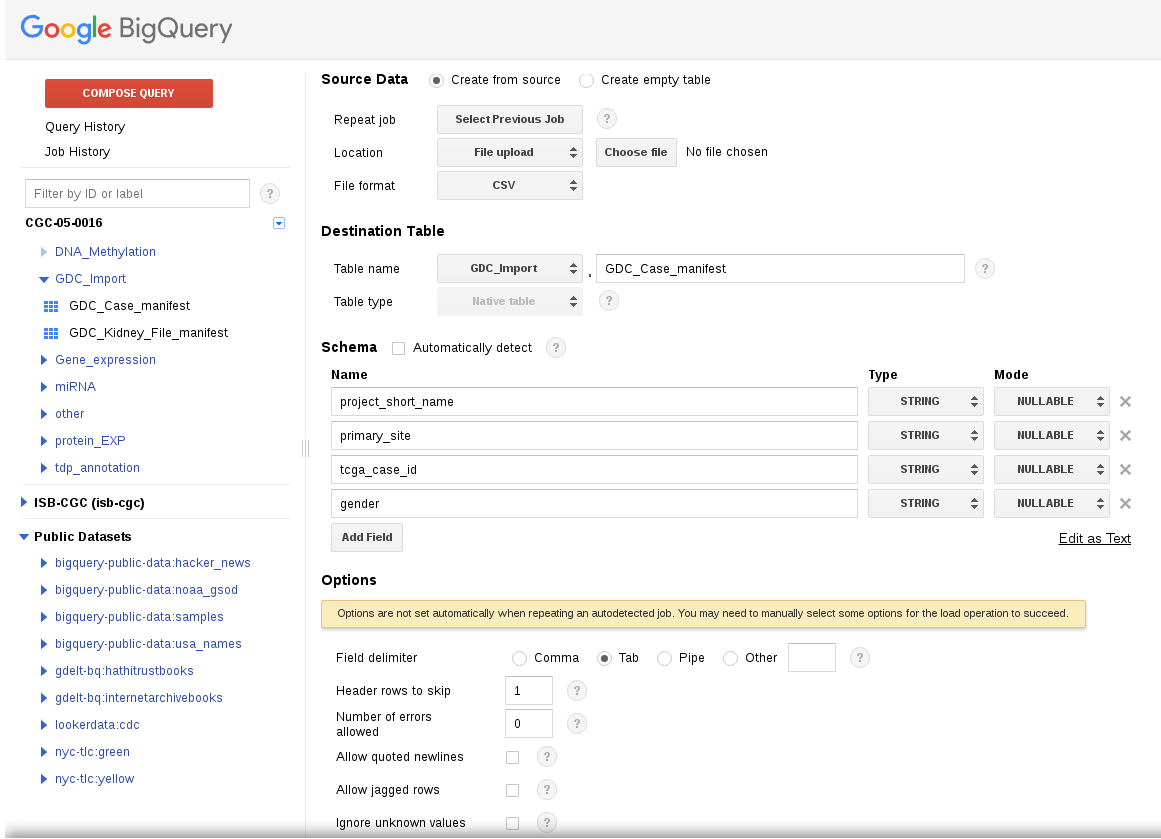Check Allow jagged rows

[512, 790]
